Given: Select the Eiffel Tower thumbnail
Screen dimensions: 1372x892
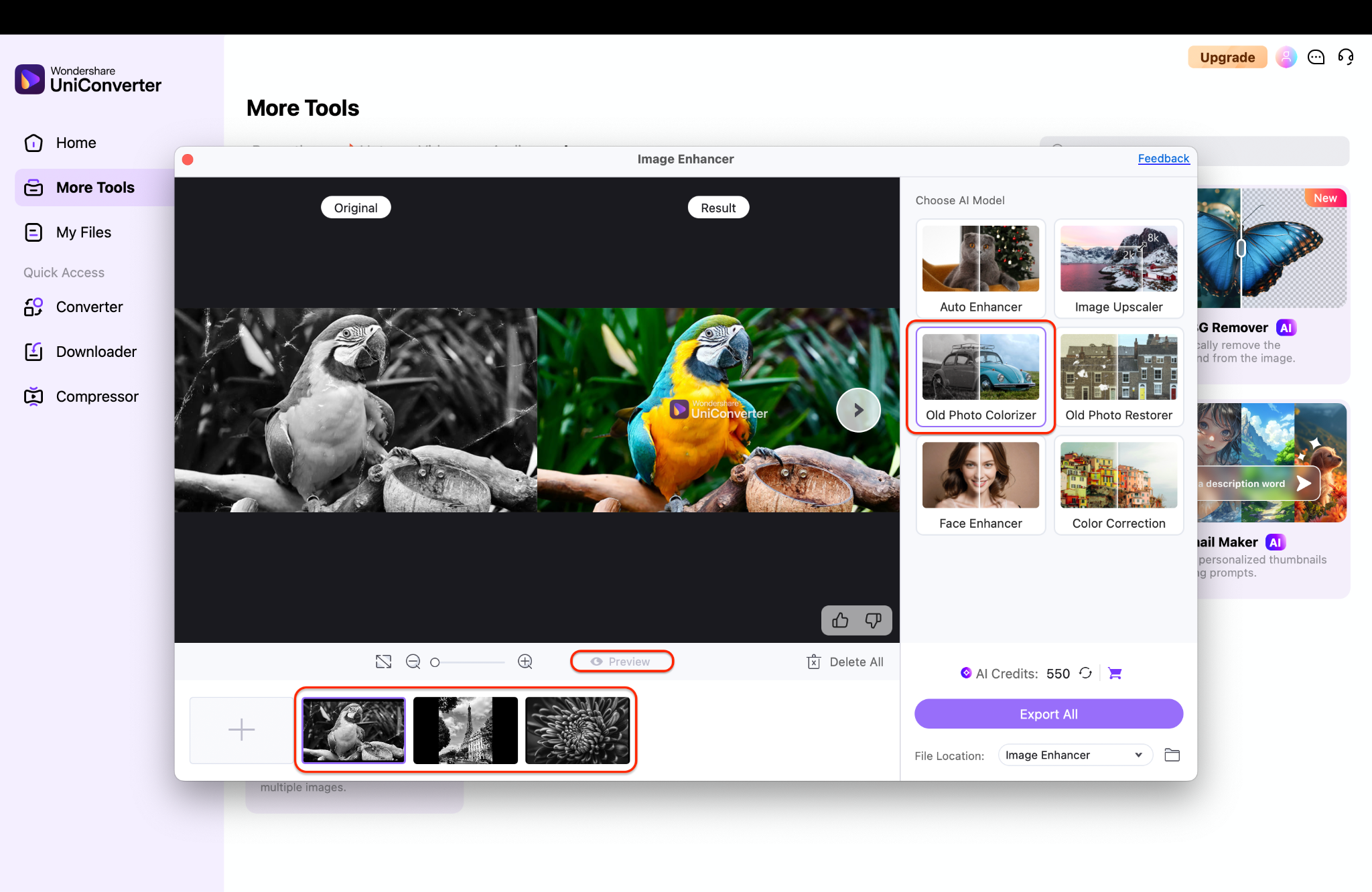Looking at the screenshot, I should [466, 730].
